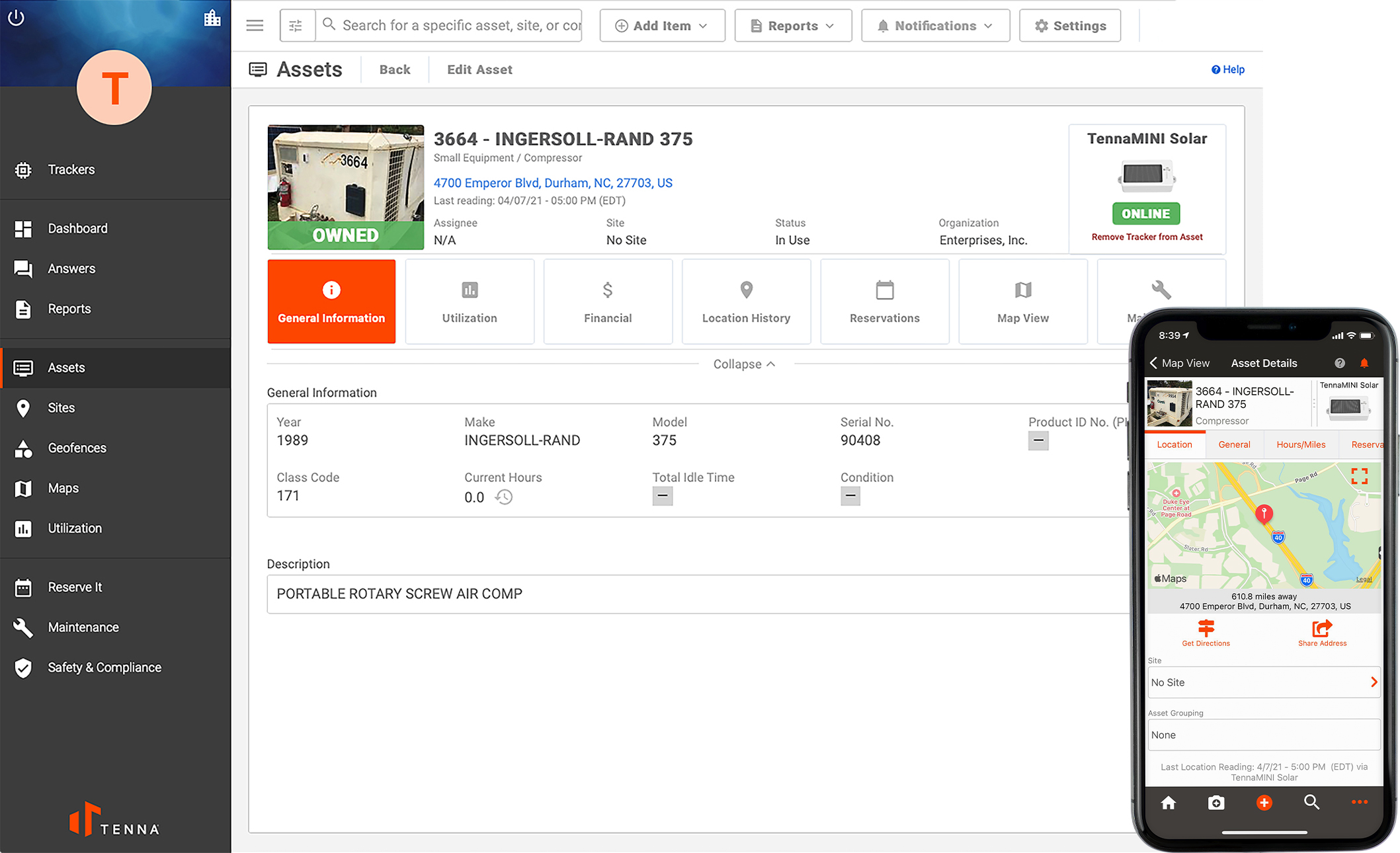Click the Description text box
Screen dimensions: 1400x853
698,594
